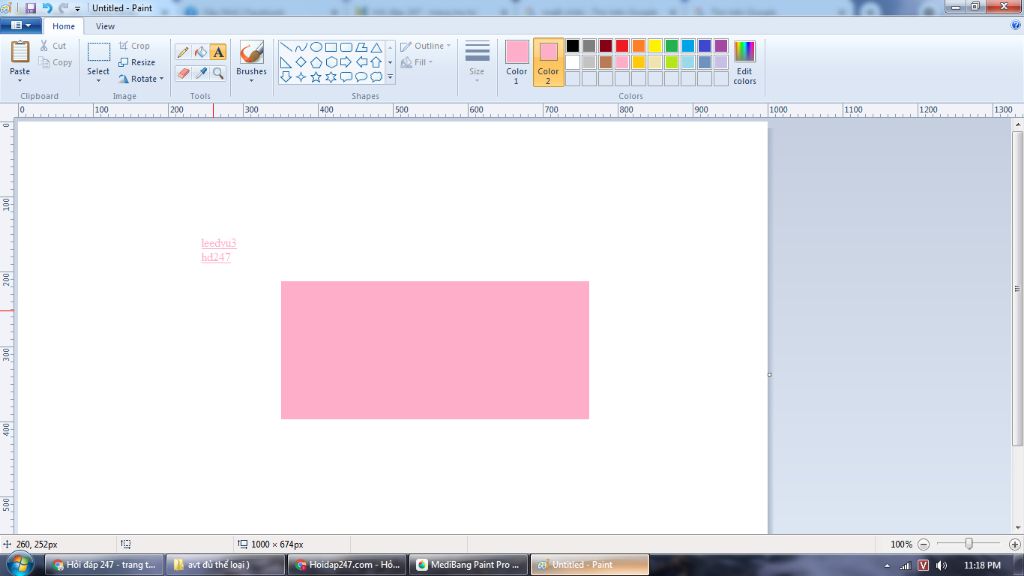This screenshot has height=576, width=1024.
Task: Open the Customize Quick Access Toolbar arrow
Action: pos(77,8)
